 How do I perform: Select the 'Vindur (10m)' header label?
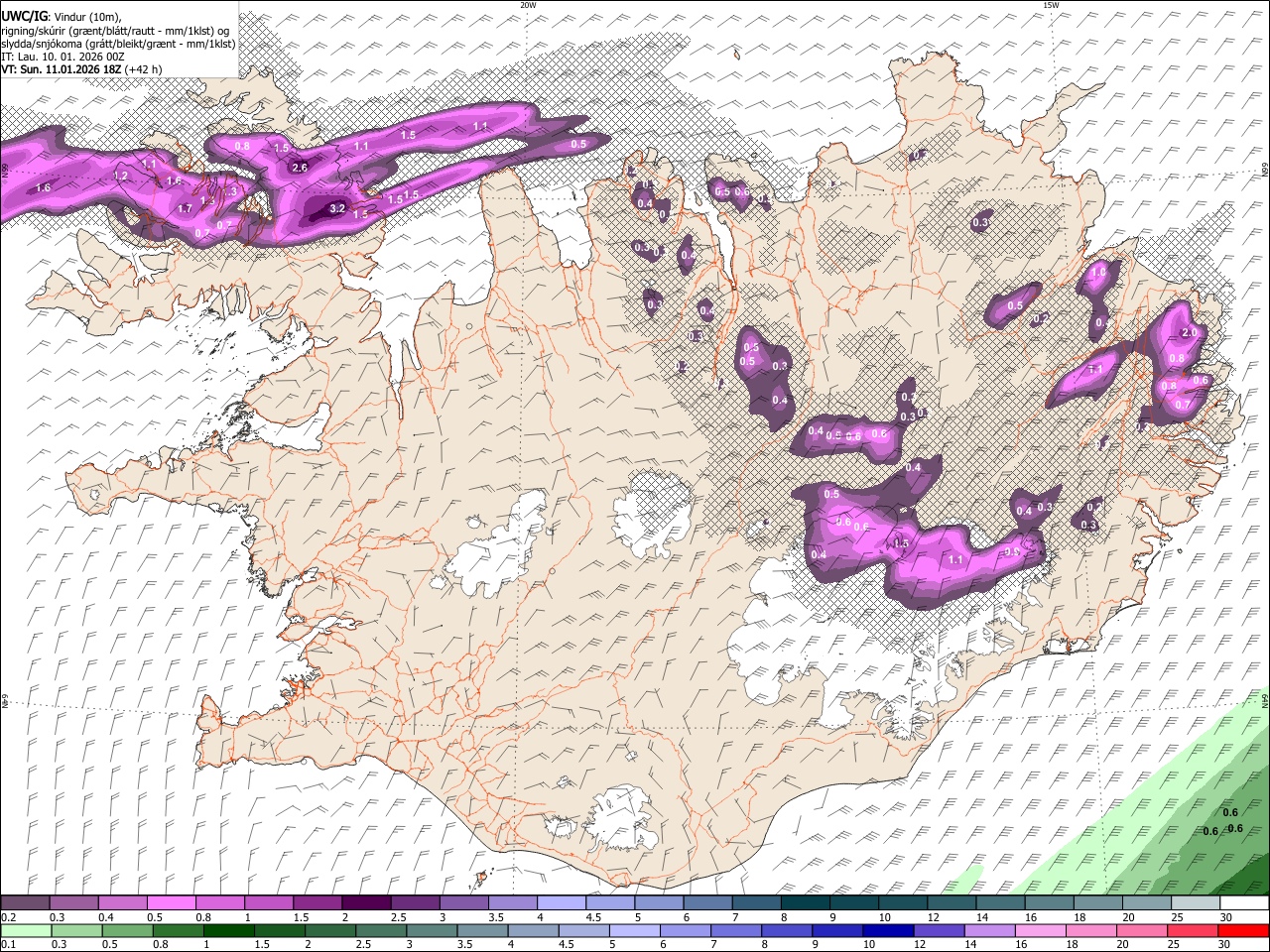86,17
